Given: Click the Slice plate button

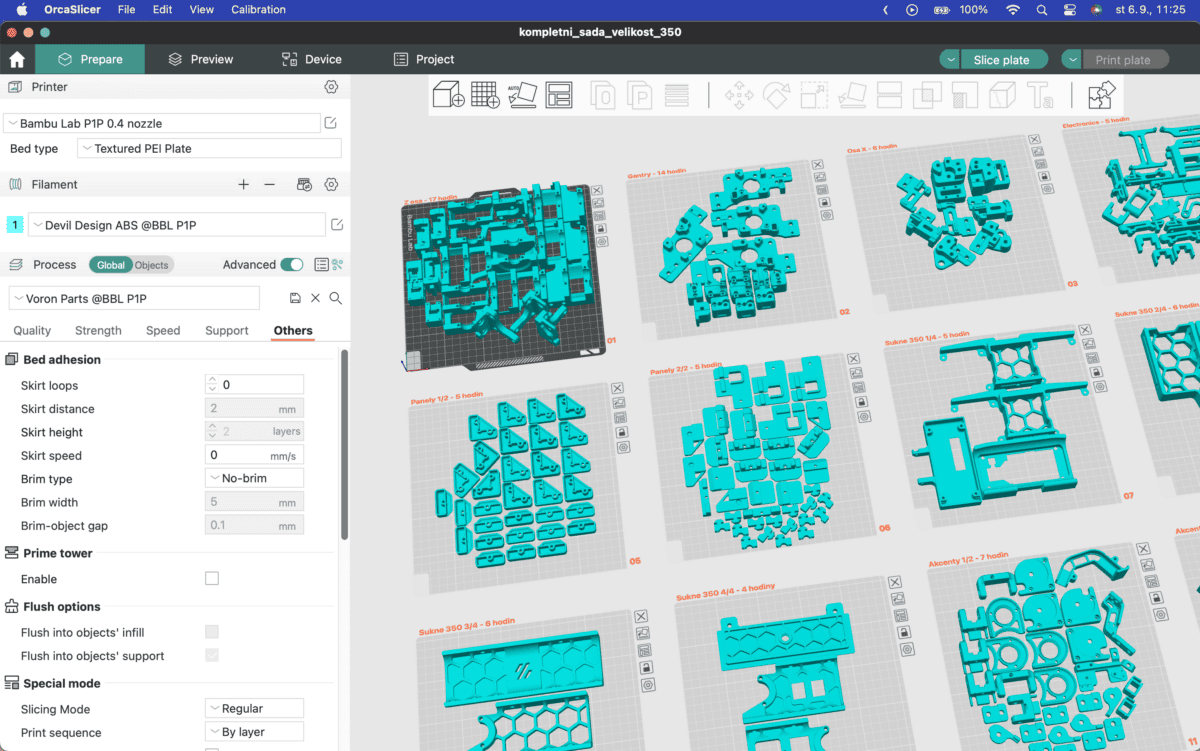Looking at the screenshot, I should point(1001,60).
